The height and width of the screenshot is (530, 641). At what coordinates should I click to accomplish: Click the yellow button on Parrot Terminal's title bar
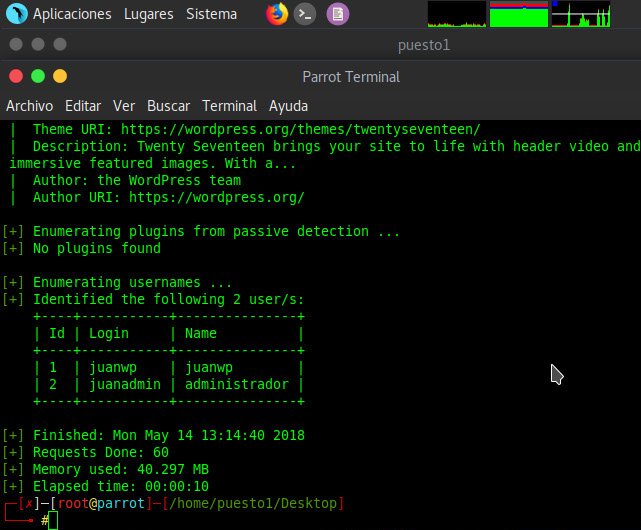tap(60, 76)
